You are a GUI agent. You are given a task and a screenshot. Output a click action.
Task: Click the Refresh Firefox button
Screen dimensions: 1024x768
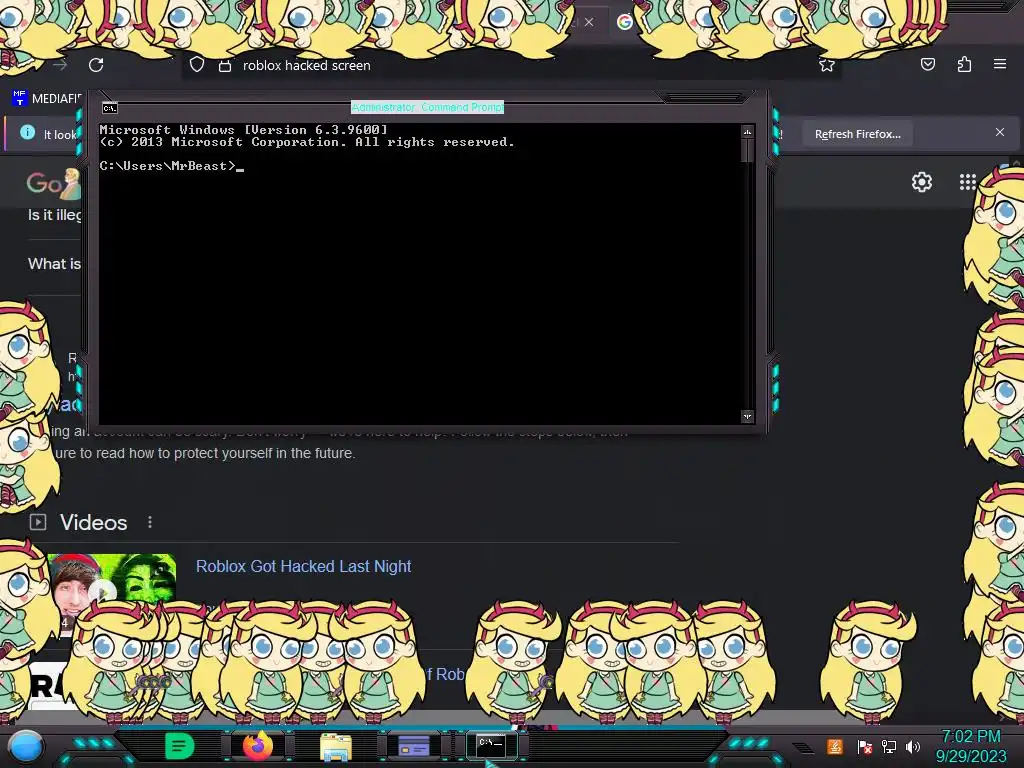pos(857,134)
